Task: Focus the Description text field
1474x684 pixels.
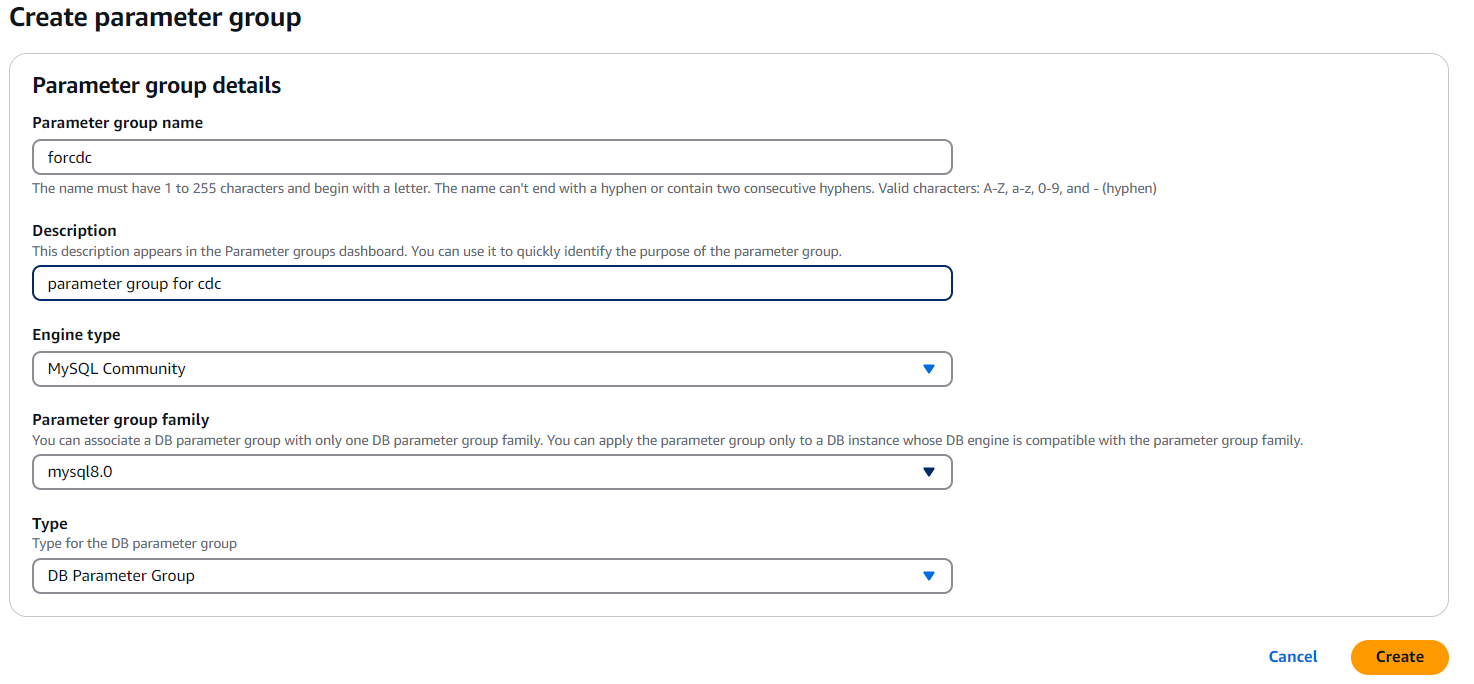Action: click(x=492, y=283)
